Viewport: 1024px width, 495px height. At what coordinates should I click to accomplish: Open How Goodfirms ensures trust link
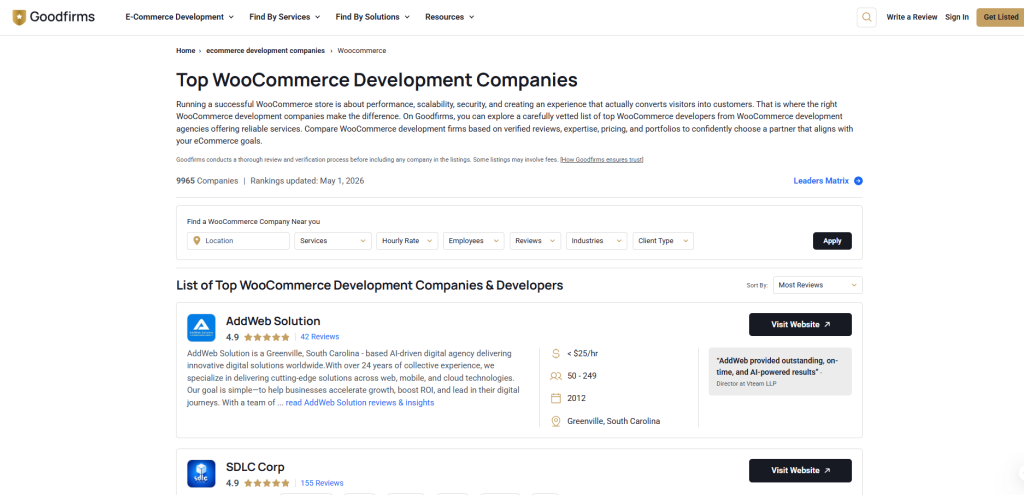coord(602,159)
